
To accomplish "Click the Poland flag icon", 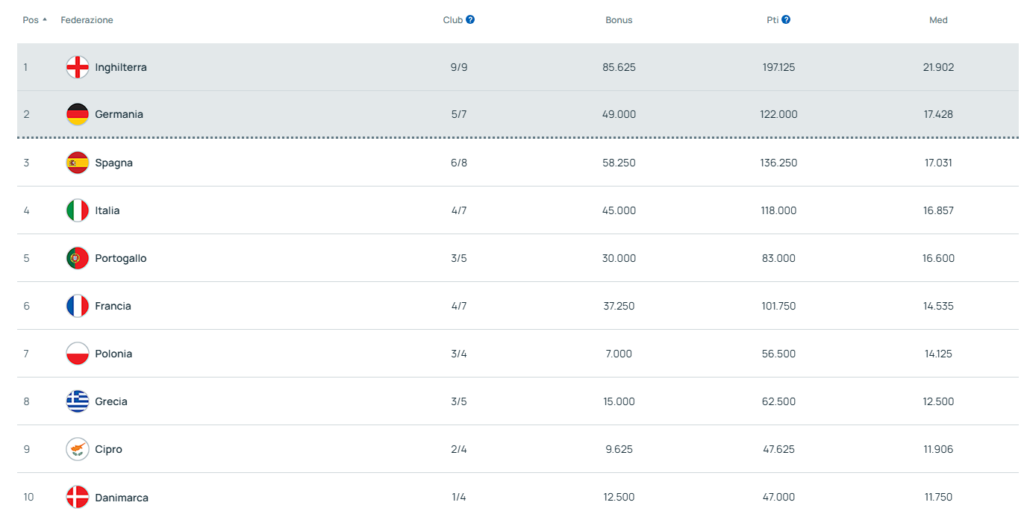I will 78,353.
